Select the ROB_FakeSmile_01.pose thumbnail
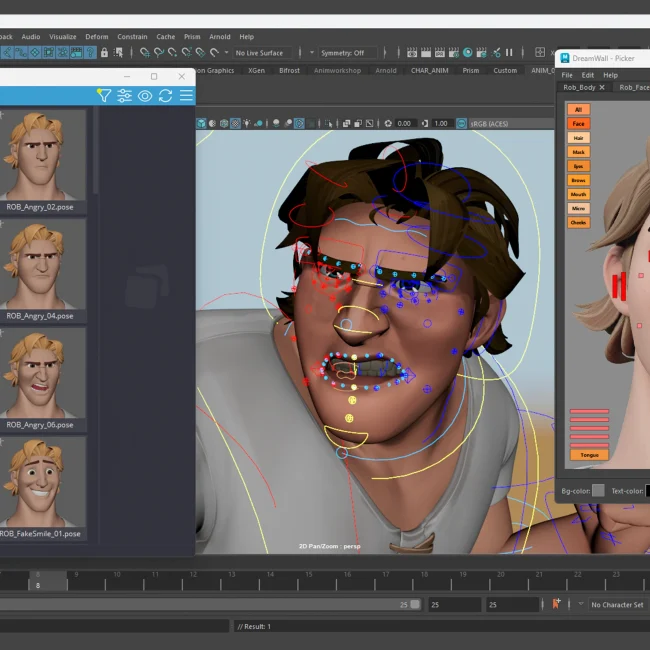 pyautogui.click(x=43, y=482)
